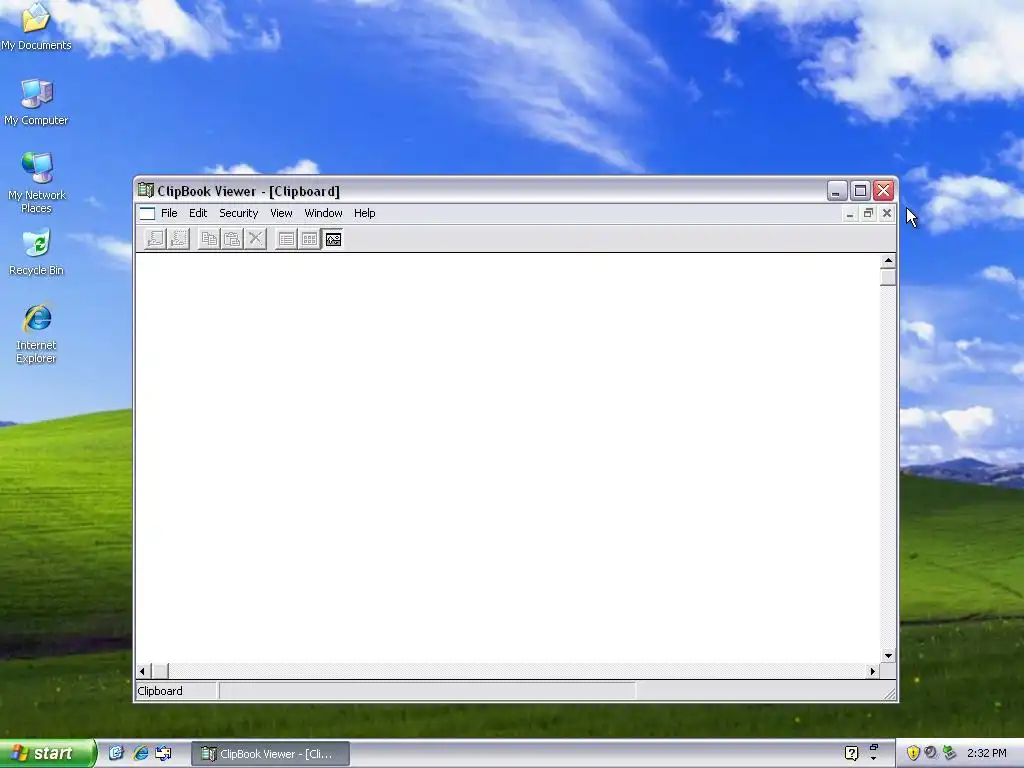
Task: Click the Clipboard status bar text
Action: click(x=160, y=691)
